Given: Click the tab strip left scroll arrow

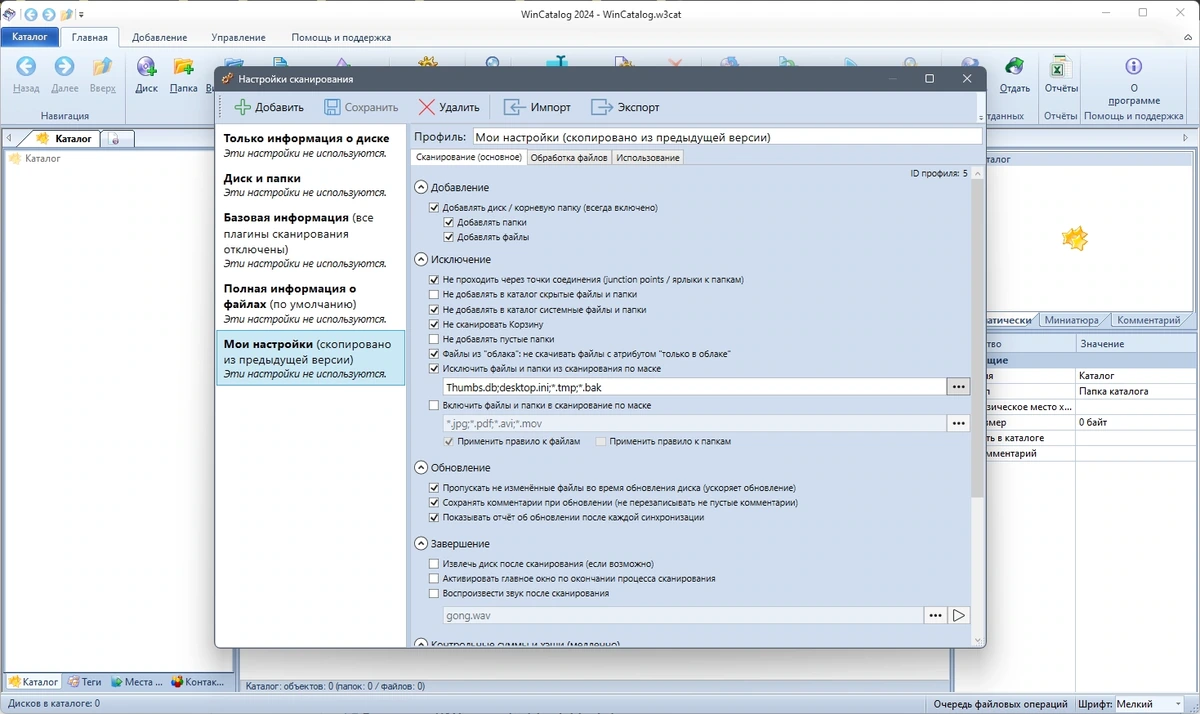Looking at the screenshot, I should pos(9,139).
